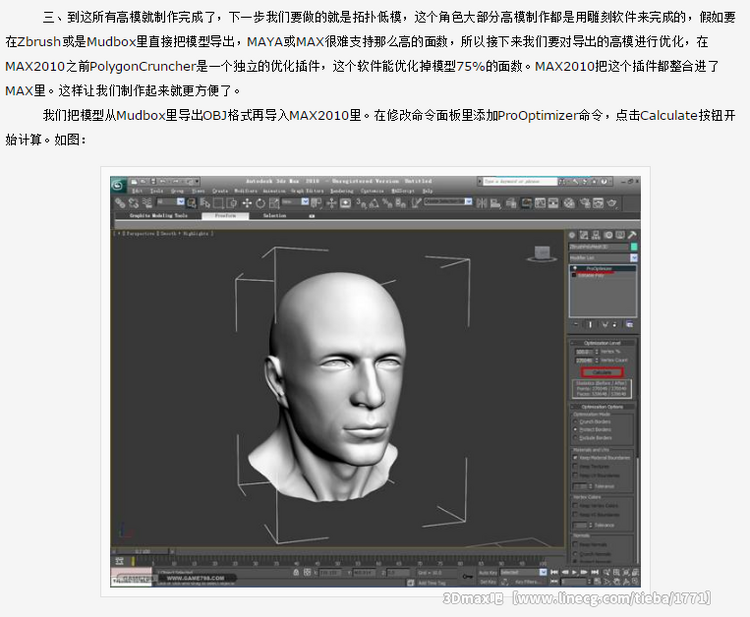Select the Move transform tool
The height and width of the screenshot is (617, 750).
[x=247, y=203]
